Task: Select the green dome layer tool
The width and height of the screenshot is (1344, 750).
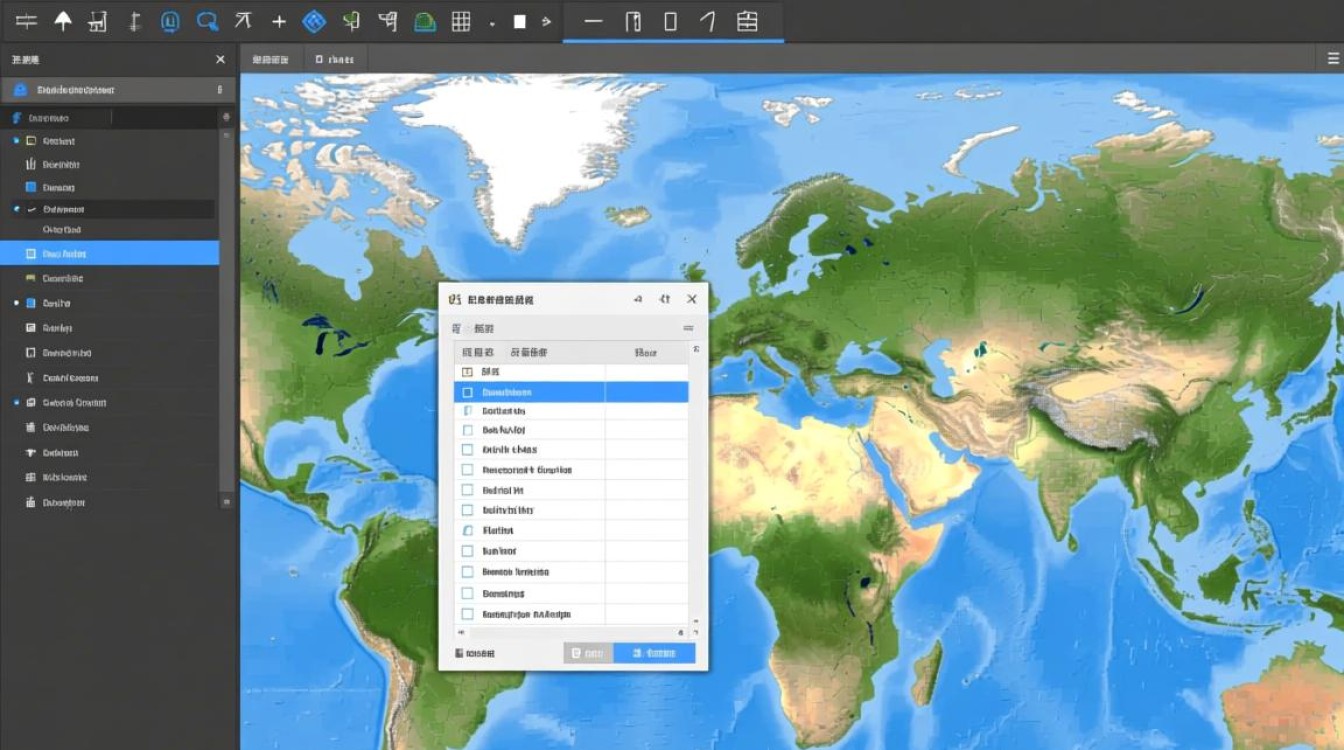Action: pyautogui.click(x=424, y=20)
